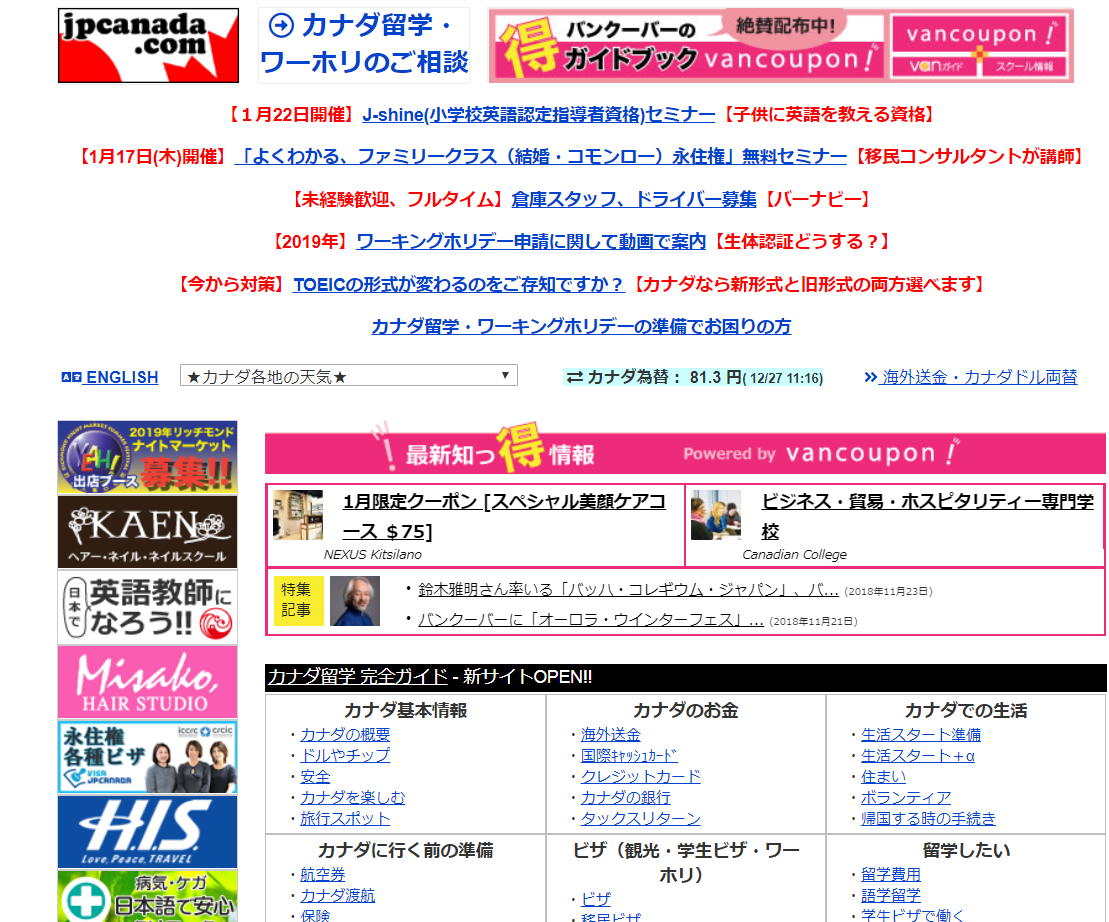Open カナダ留学 完全ガイド link
1109x922 pixels.
pyautogui.click(x=357, y=677)
